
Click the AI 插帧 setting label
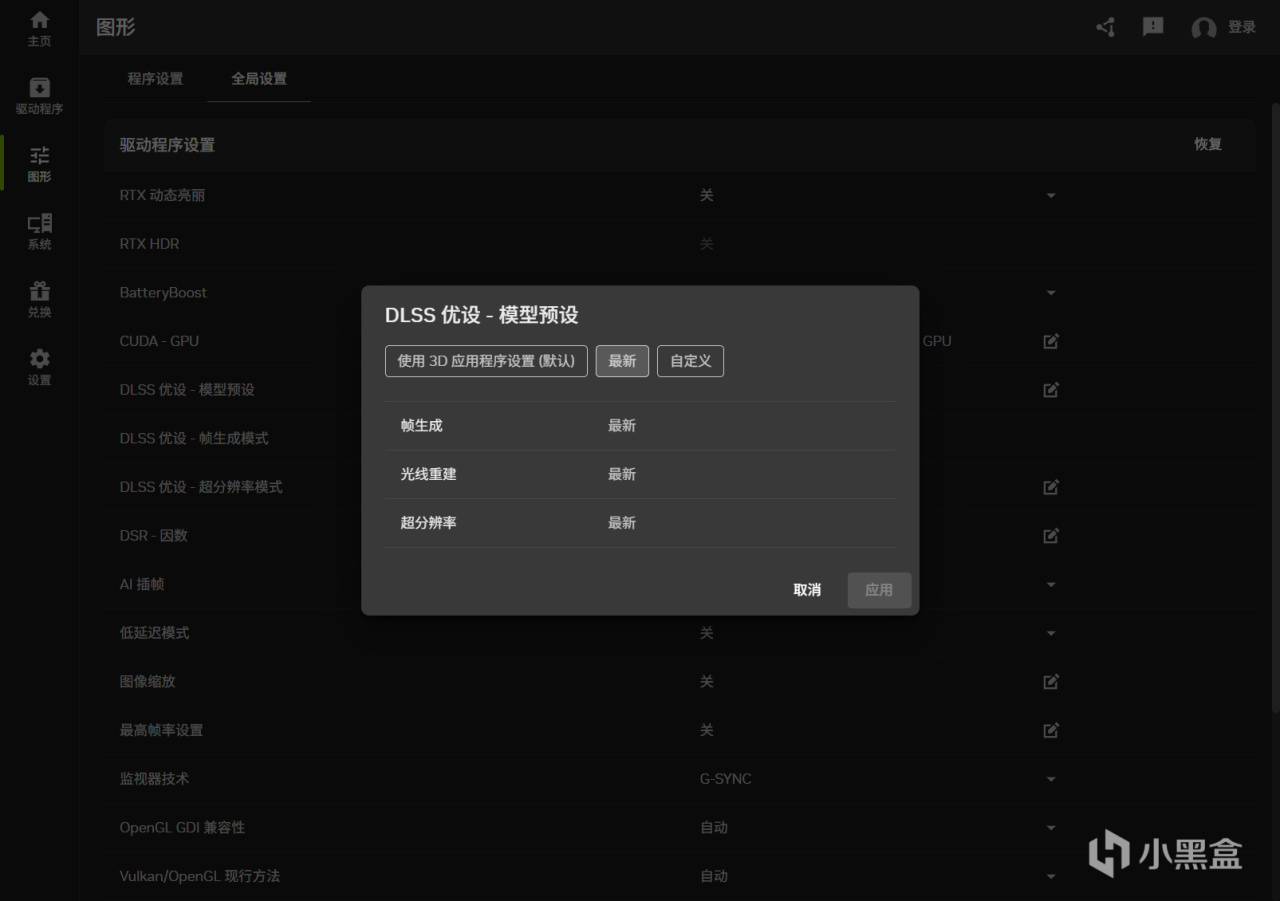pyautogui.click(x=142, y=584)
